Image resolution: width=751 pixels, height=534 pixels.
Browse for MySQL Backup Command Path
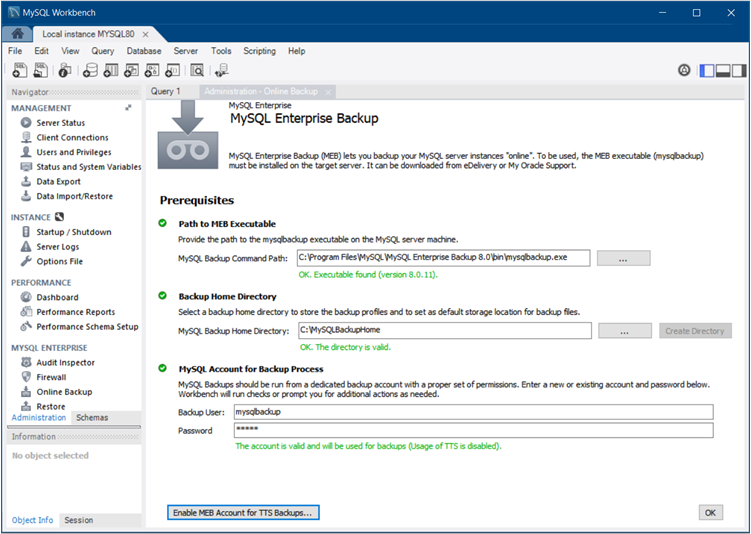point(623,258)
